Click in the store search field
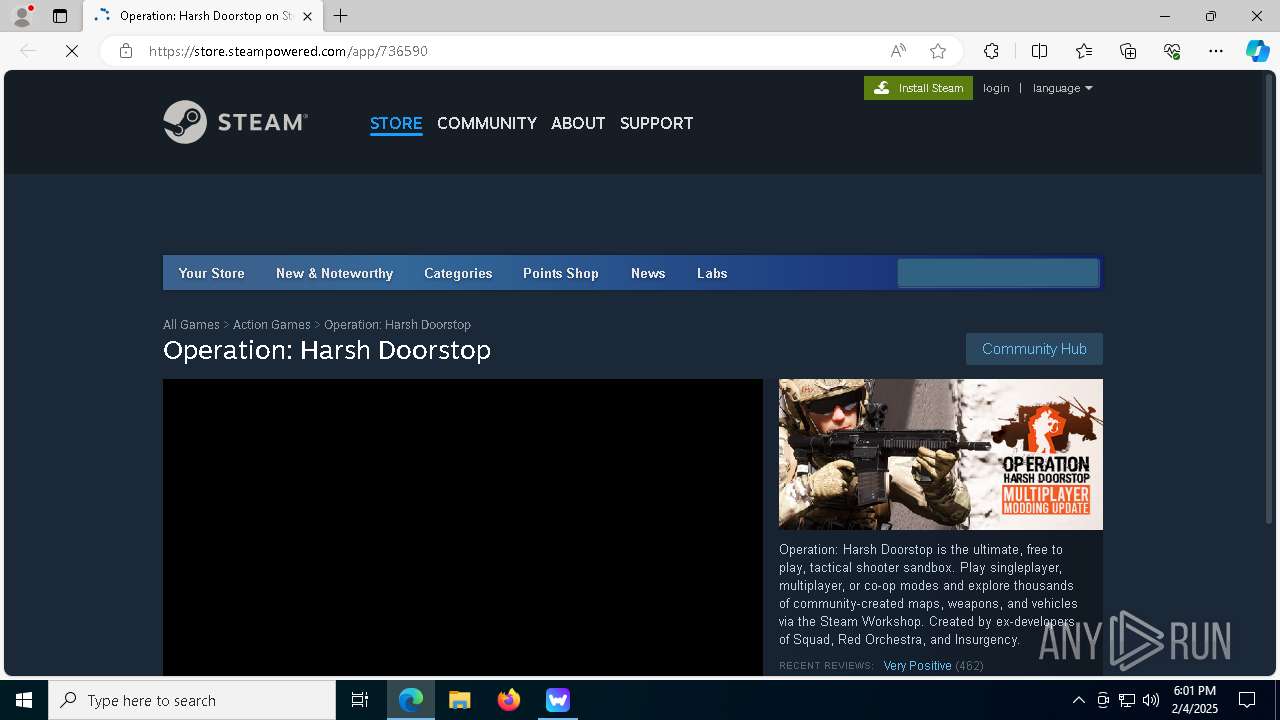This screenshot has height=720, width=1280. (x=997, y=273)
